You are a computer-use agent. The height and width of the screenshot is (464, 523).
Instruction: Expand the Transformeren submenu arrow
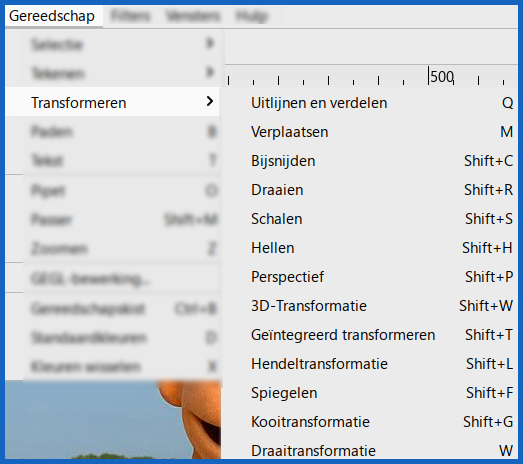point(209,101)
